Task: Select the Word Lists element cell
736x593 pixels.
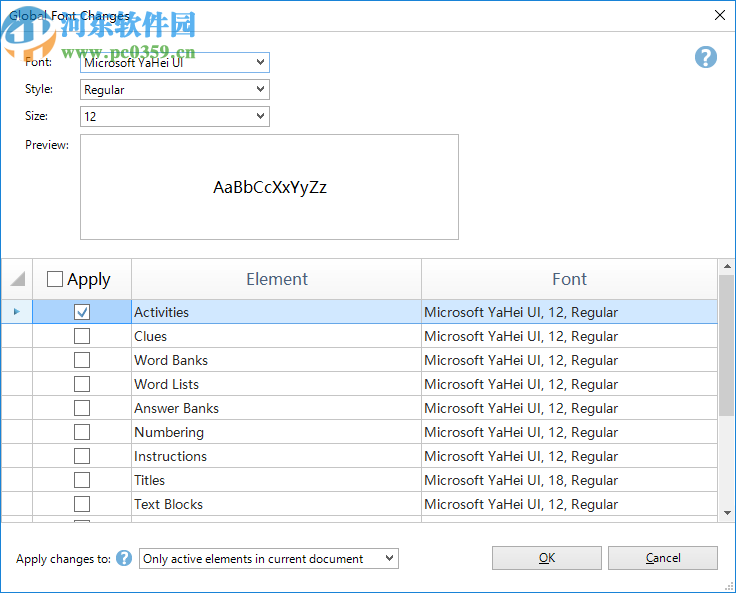Action: point(276,384)
